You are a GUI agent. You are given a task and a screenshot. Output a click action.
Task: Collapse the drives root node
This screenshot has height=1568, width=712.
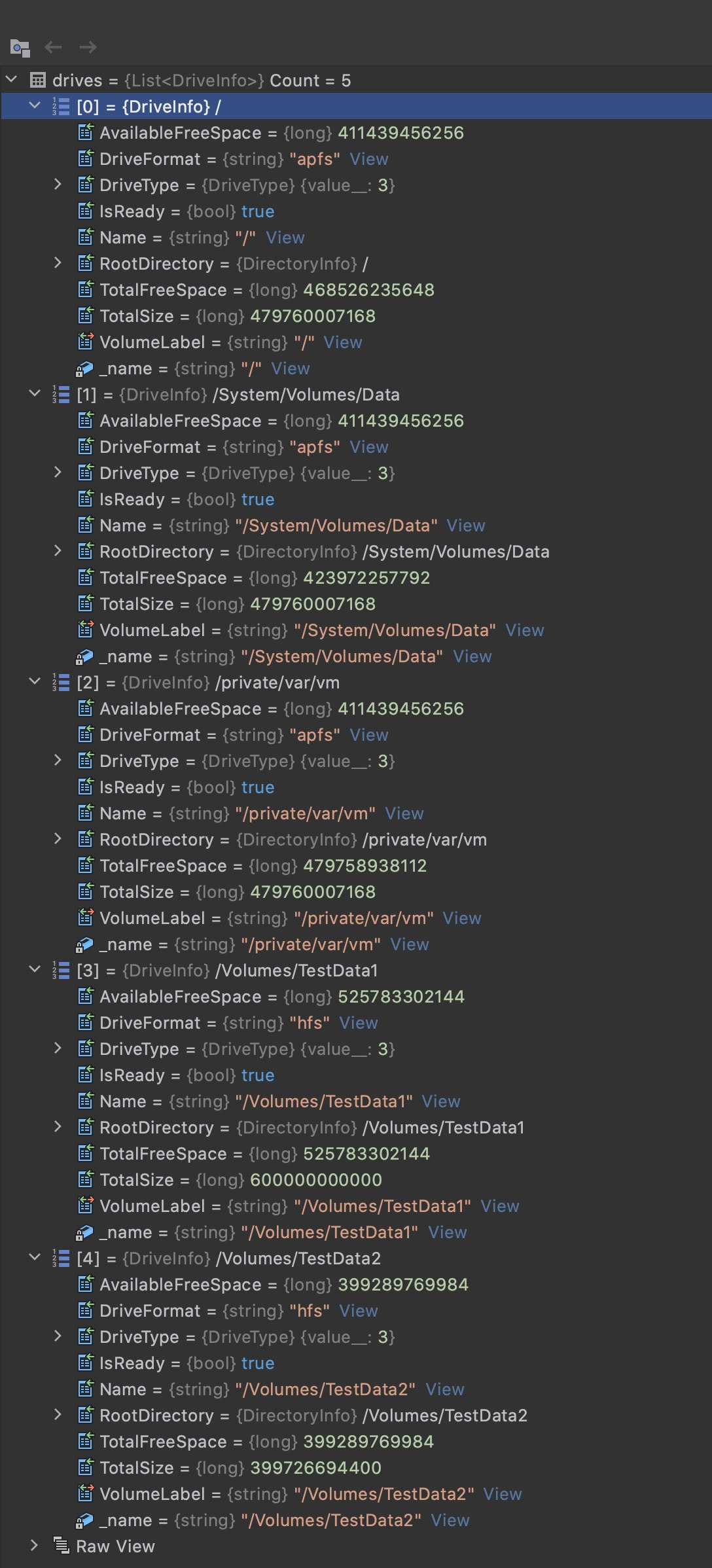(x=11, y=80)
